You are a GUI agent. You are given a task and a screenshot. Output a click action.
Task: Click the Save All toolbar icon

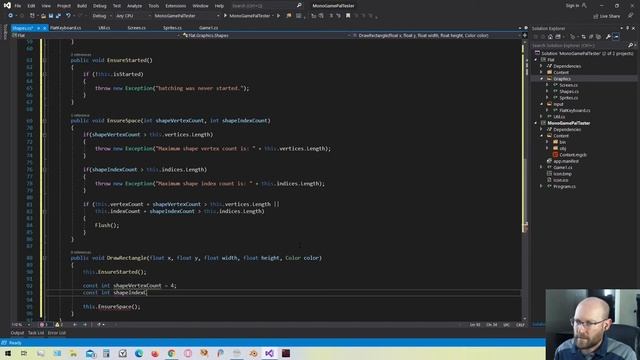click(58, 16)
